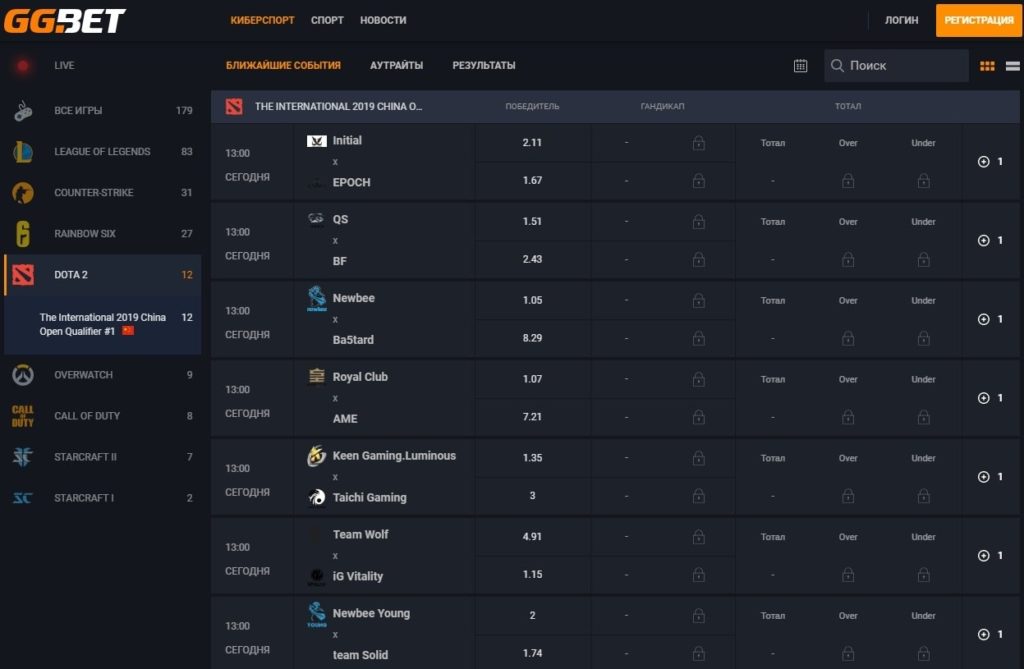
Task: Open Rainbow Six category
Action: [x=103, y=234]
